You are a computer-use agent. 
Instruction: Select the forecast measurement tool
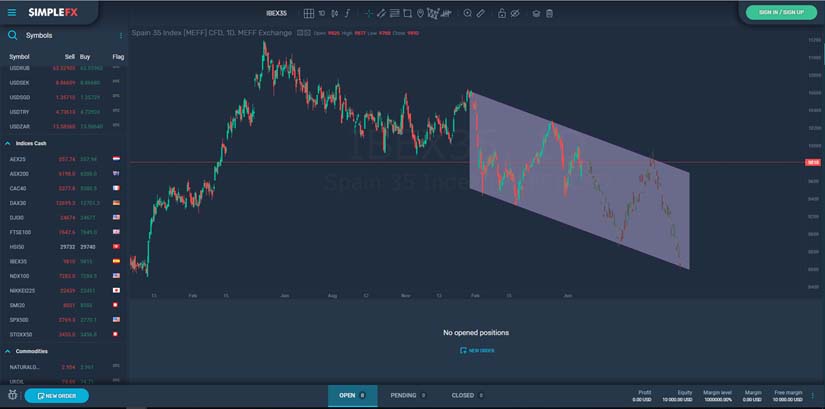click(447, 14)
